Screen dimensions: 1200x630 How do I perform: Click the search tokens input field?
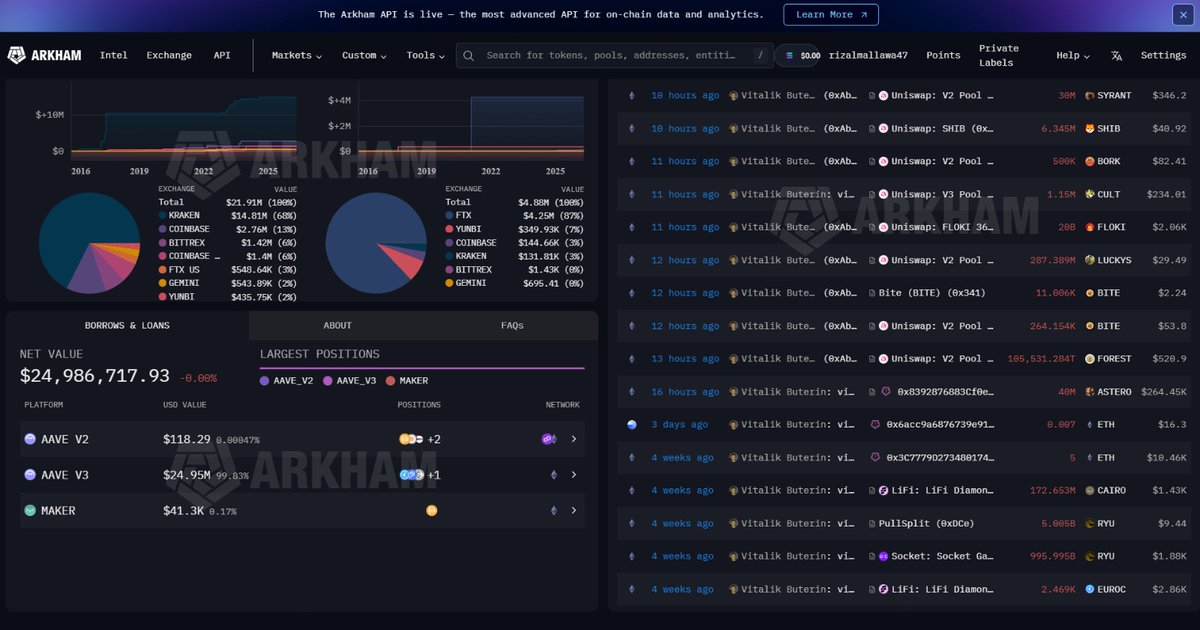point(615,56)
